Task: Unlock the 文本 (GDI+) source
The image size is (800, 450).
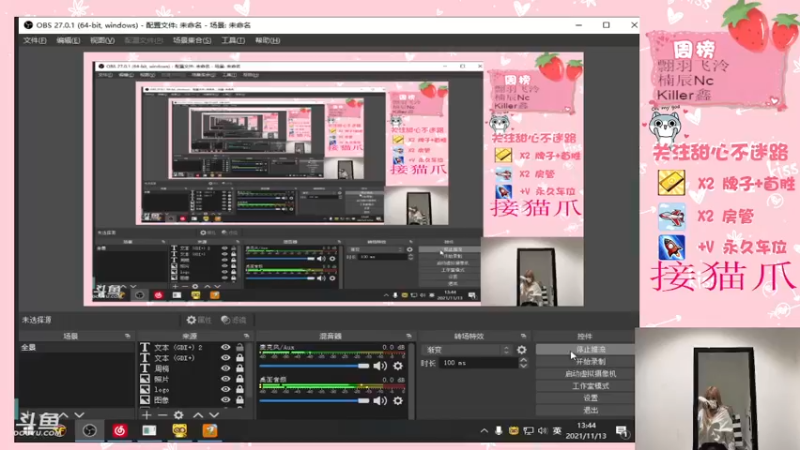Action: pyautogui.click(x=239, y=358)
